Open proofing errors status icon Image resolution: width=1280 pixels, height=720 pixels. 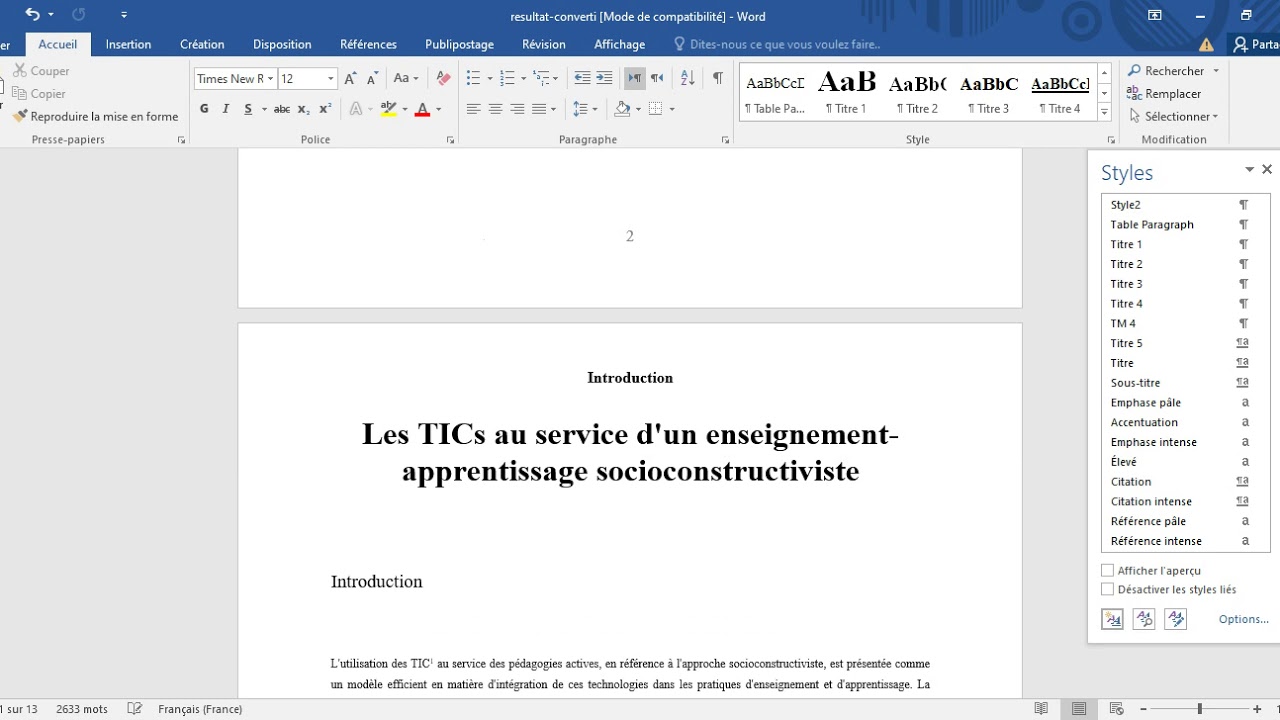(x=135, y=709)
